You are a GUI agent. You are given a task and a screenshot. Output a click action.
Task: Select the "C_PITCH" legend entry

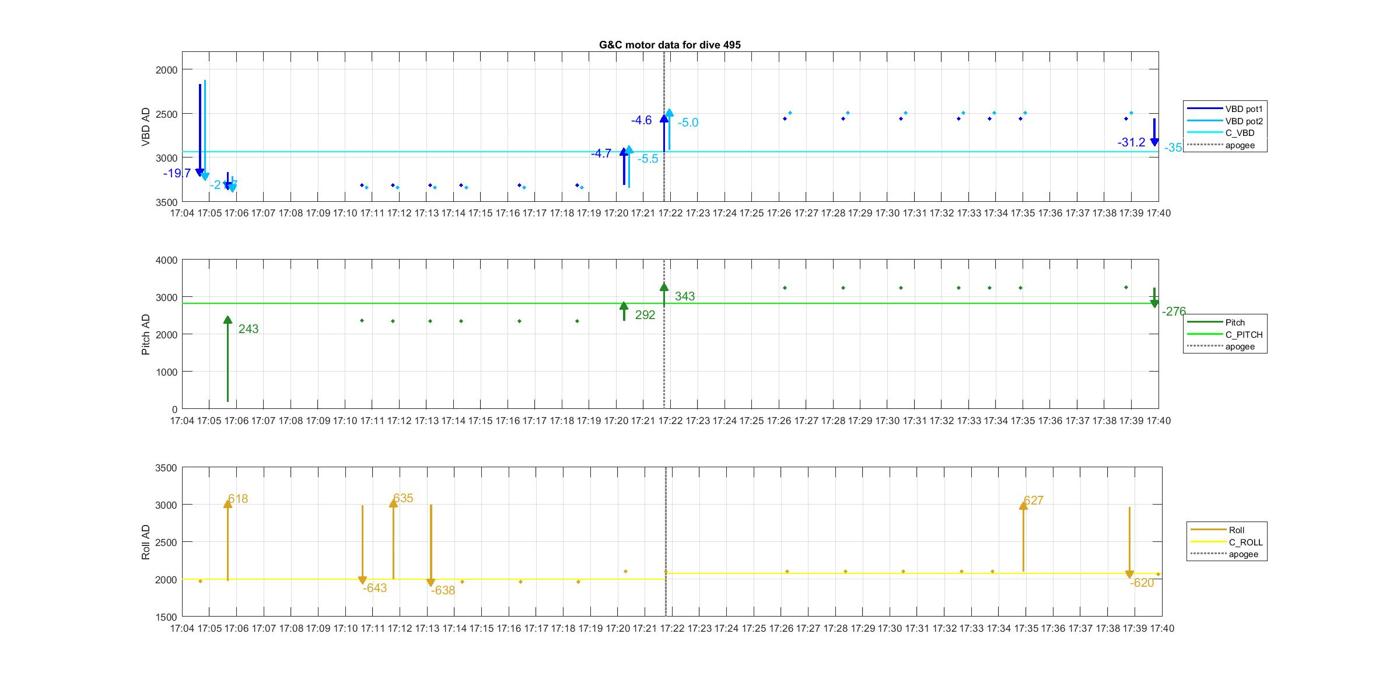point(1226,335)
